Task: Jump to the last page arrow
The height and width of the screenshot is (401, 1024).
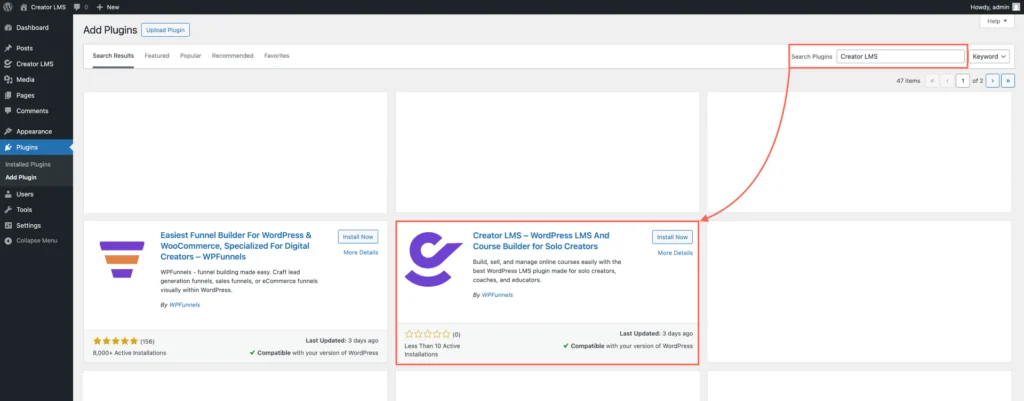Action: click(1008, 81)
